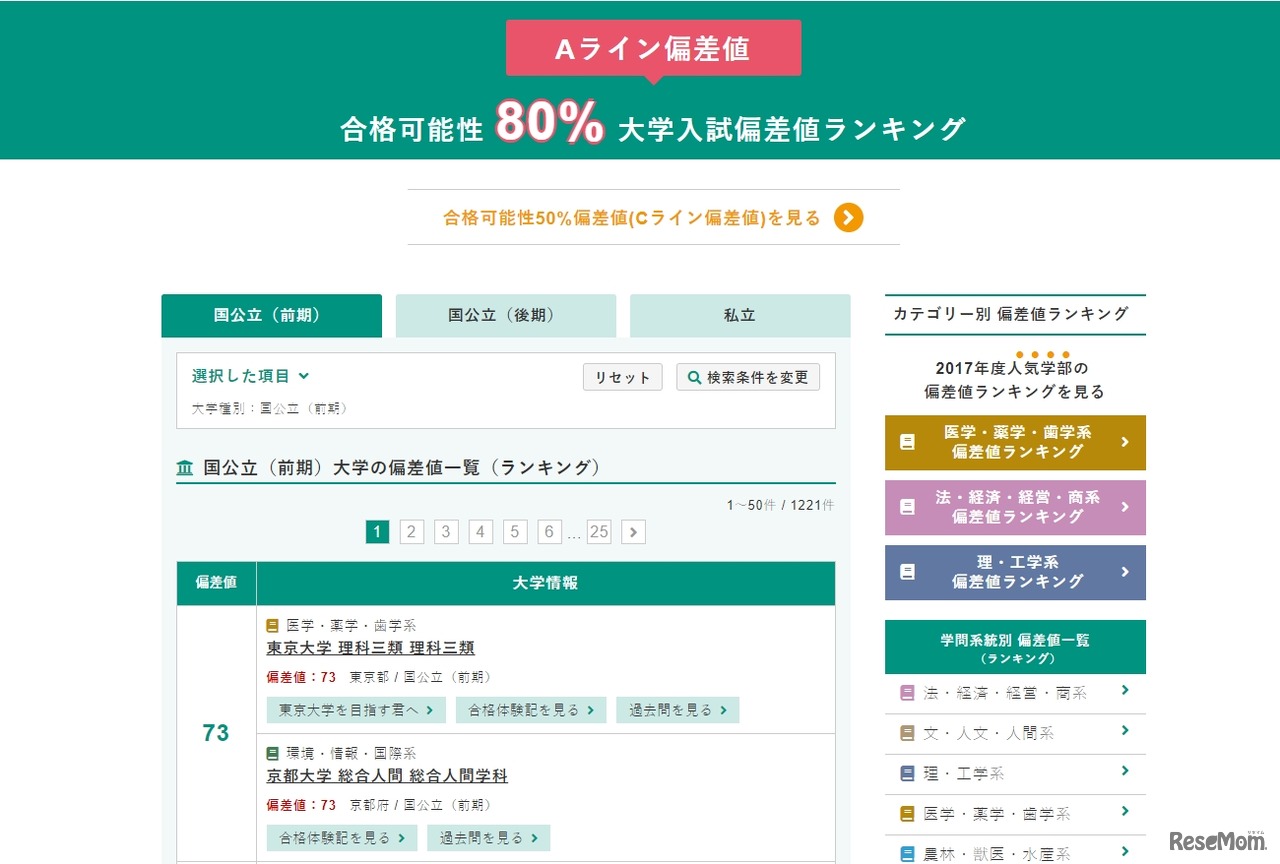The image size is (1280, 864).
Task: Select 医学・薬学・歯学系 in 学問系統別 list
Action: (x=1015, y=814)
